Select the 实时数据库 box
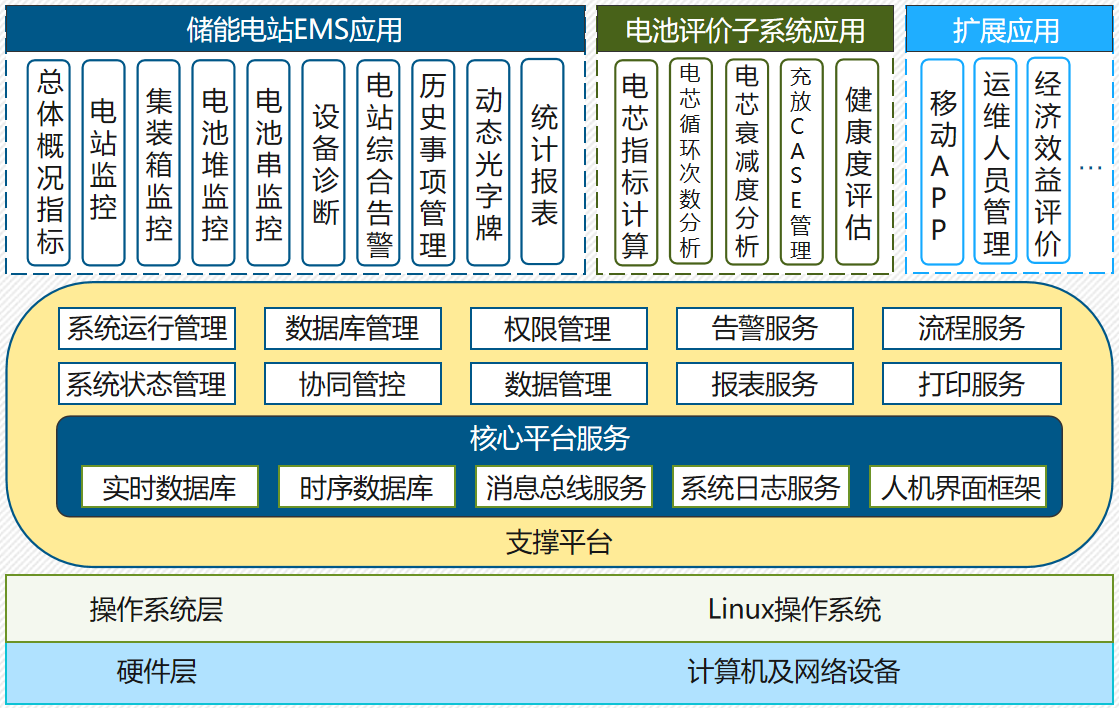Viewport: 1119px width, 708px height. coord(170,487)
